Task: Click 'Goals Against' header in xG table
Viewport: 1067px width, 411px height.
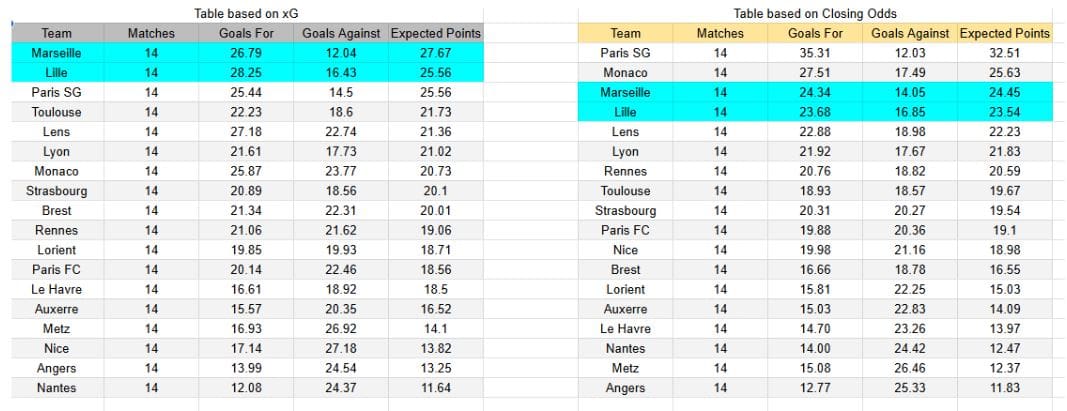Action: (x=341, y=33)
